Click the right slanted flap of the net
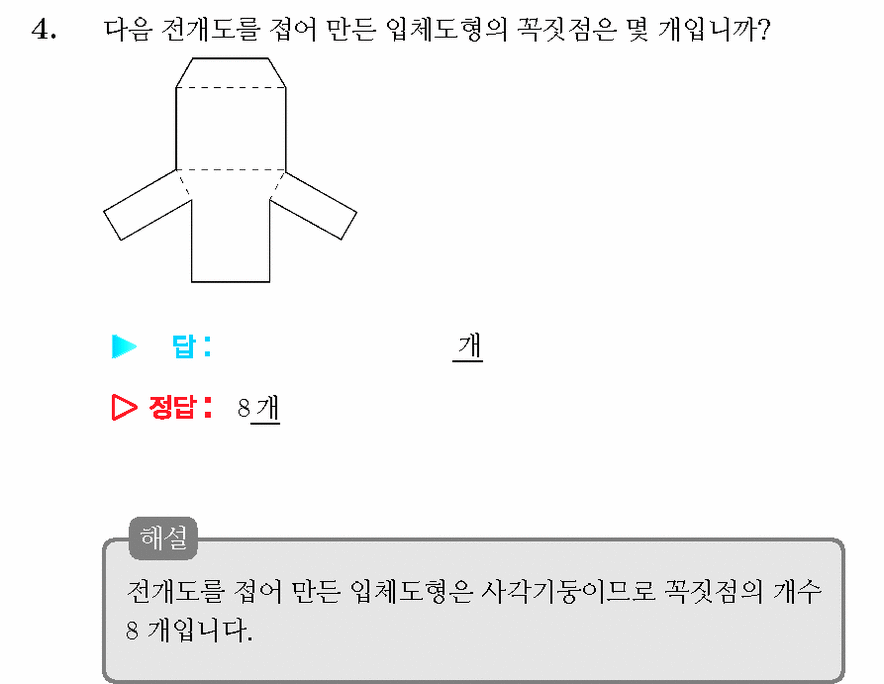 pyautogui.click(x=313, y=205)
